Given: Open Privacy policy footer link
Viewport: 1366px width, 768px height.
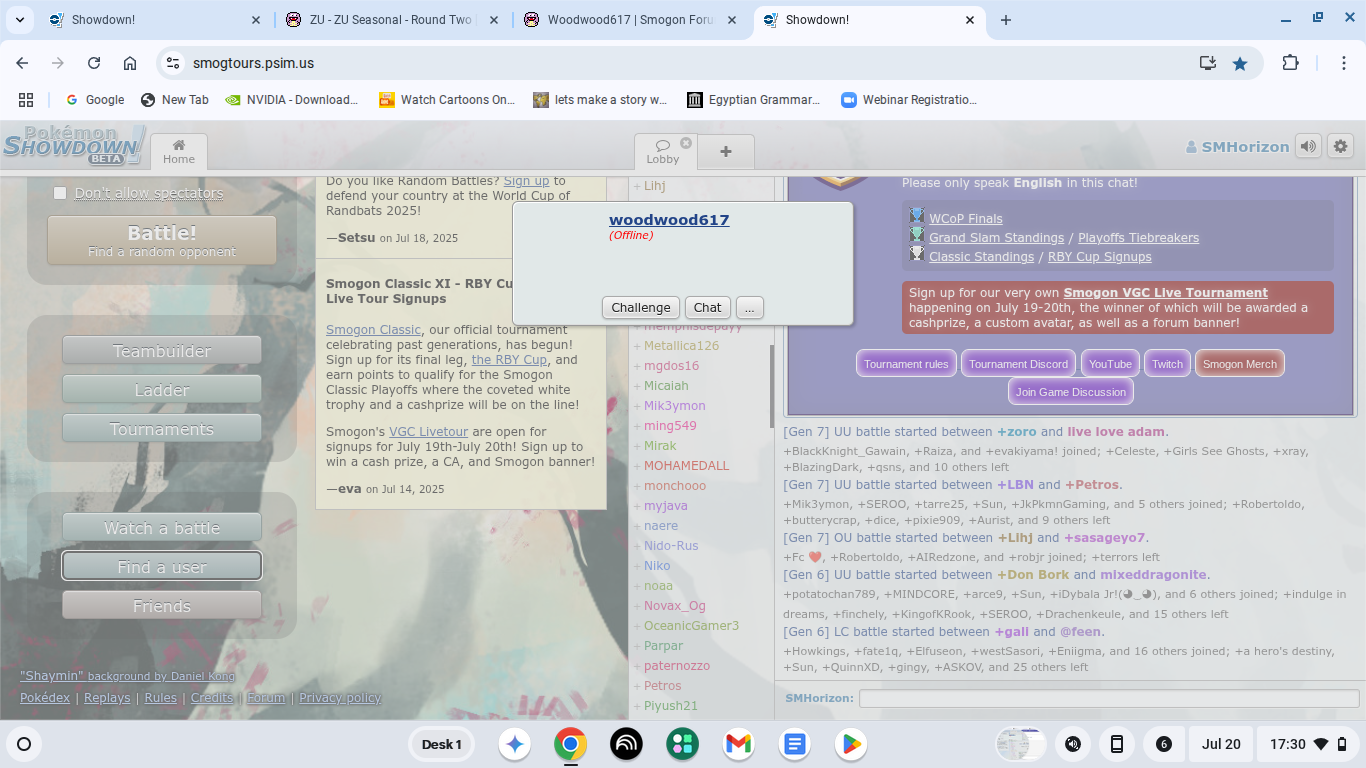Looking at the screenshot, I should tap(340, 698).
